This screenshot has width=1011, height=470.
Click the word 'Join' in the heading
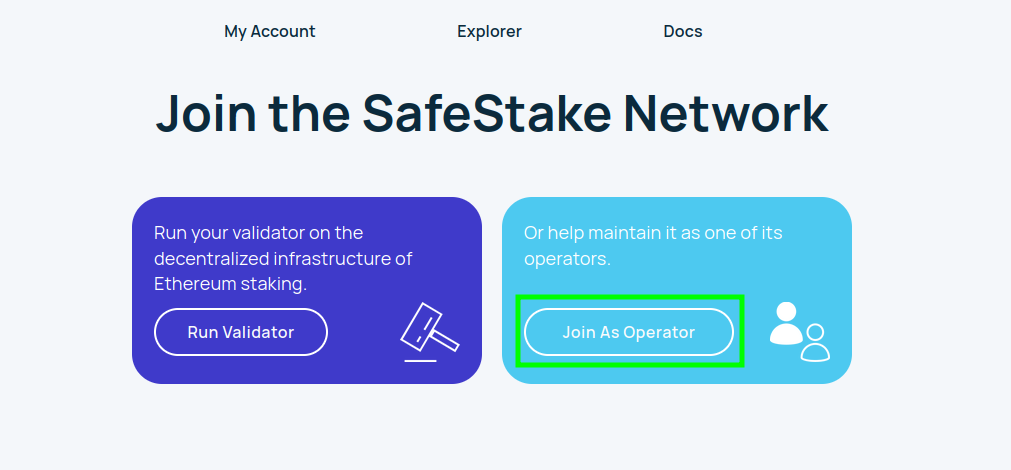point(206,113)
